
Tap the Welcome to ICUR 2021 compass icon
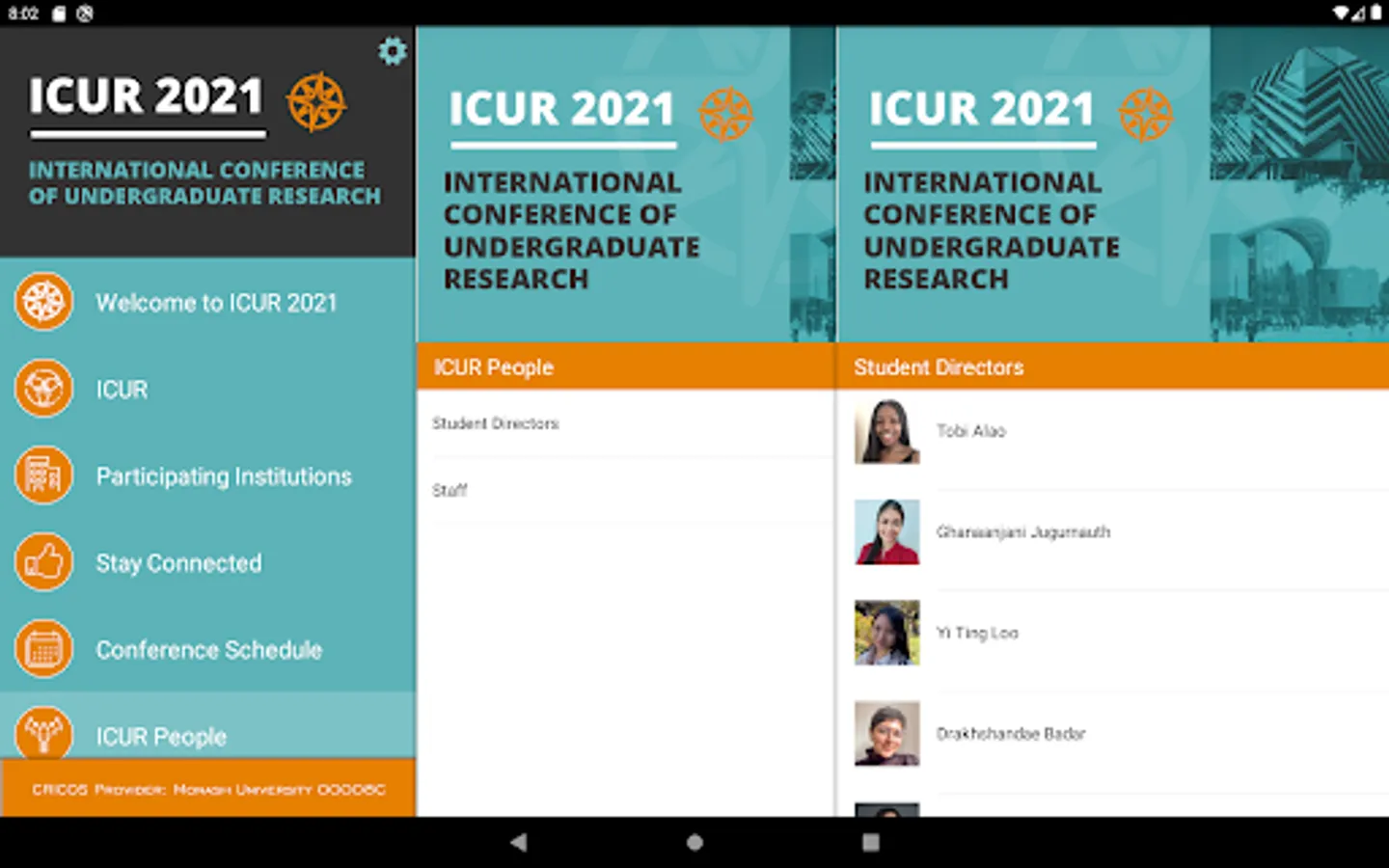(x=43, y=302)
